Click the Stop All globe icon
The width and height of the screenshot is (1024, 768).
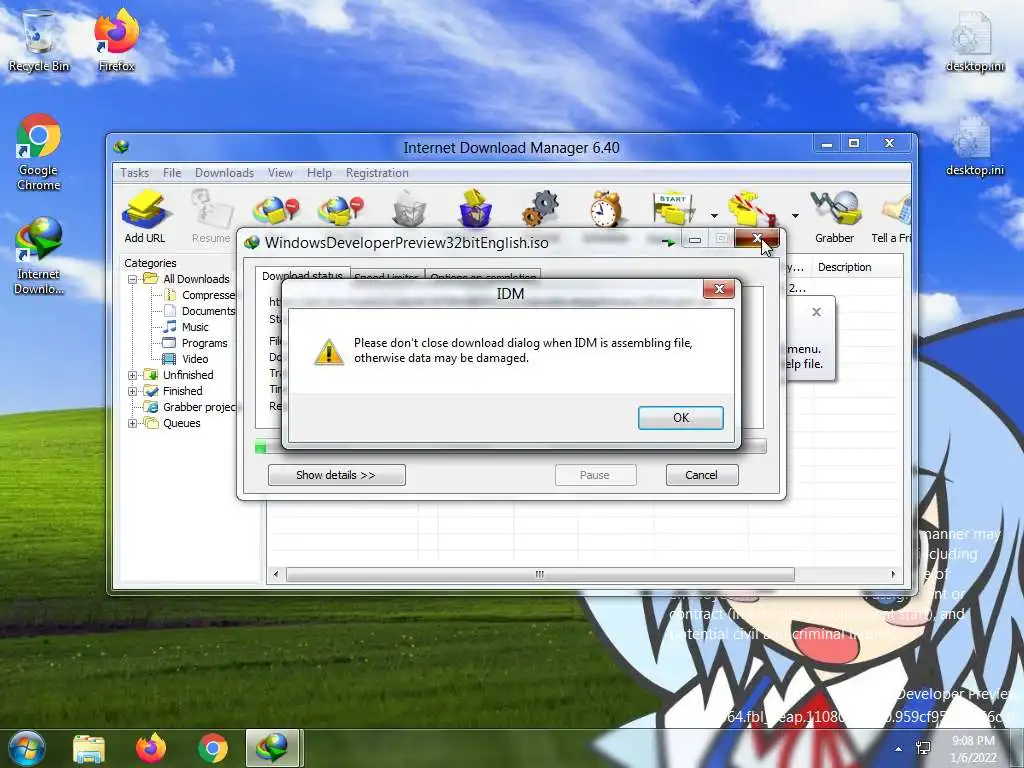coord(340,210)
